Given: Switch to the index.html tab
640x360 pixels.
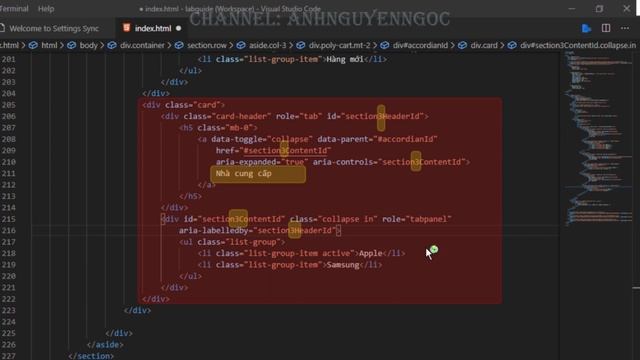Looking at the screenshot, I should coord(153,29).
